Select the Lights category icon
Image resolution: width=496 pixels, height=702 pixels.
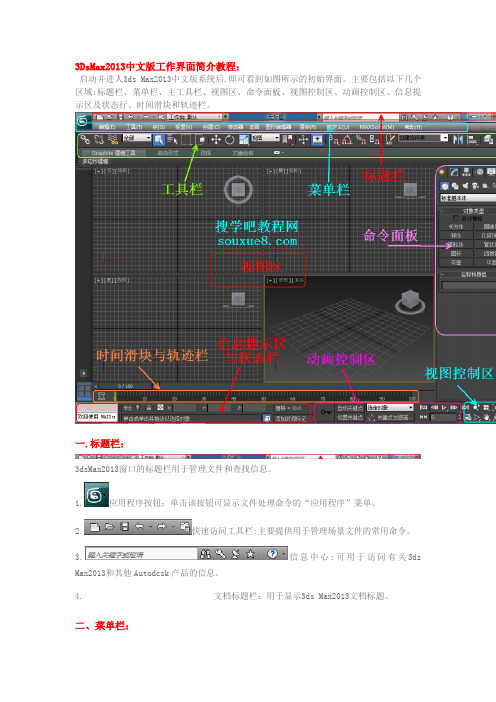pyautogui.click(x=465, y=185)
